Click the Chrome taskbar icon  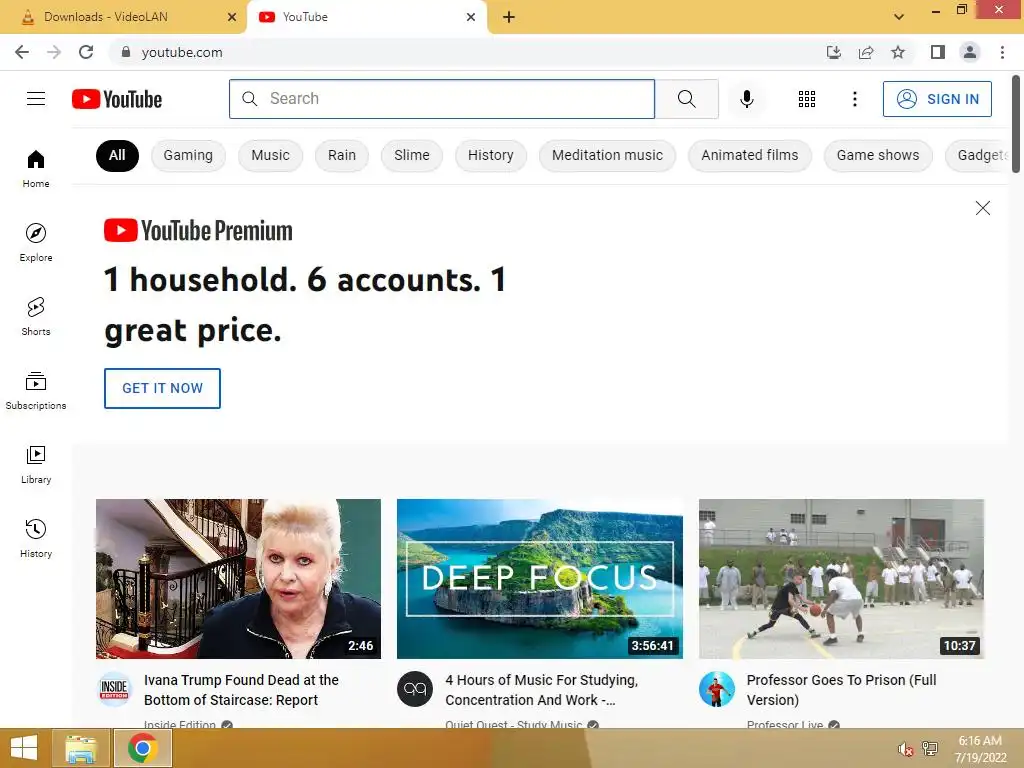(143, 748)
